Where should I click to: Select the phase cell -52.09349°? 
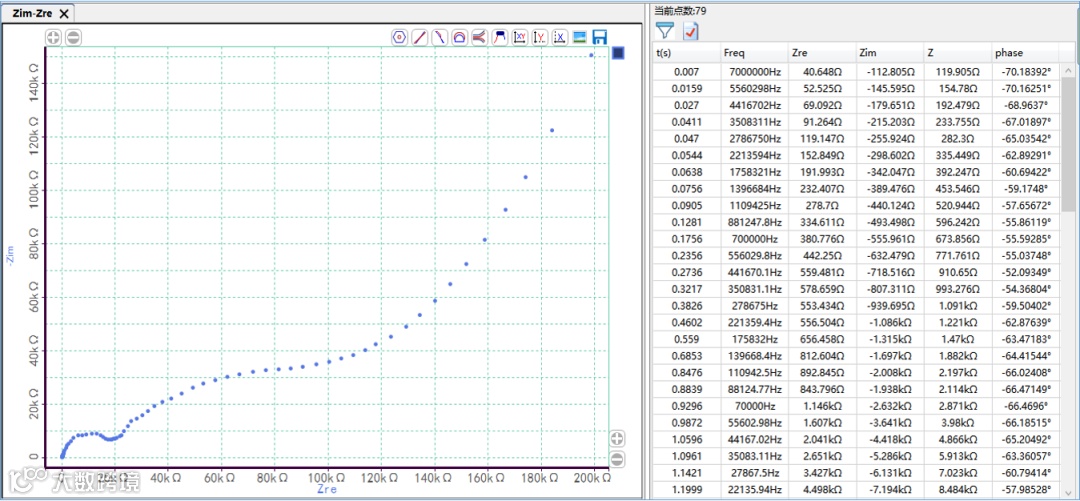(x=1024, y=272)
